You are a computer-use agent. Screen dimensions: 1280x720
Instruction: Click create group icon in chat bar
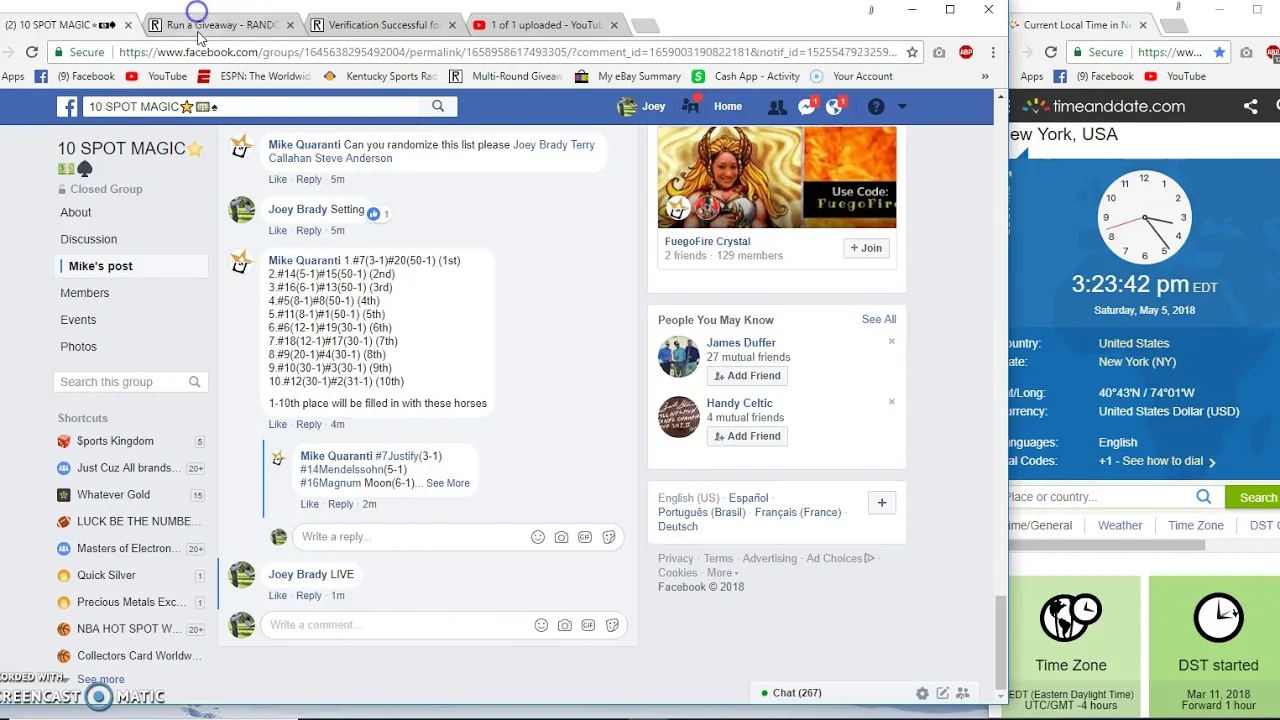click(963, 693)
